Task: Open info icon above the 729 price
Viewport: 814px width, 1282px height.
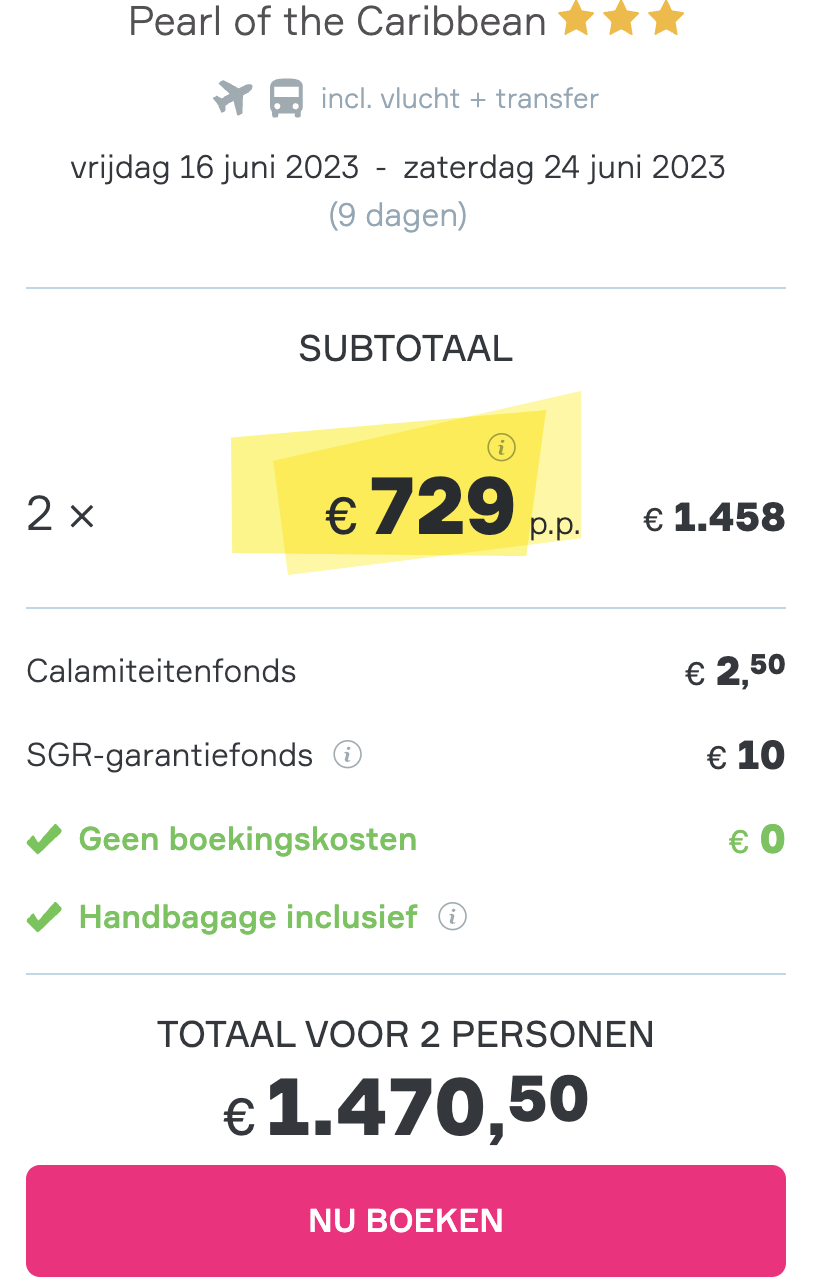Action: click(501, 447)
